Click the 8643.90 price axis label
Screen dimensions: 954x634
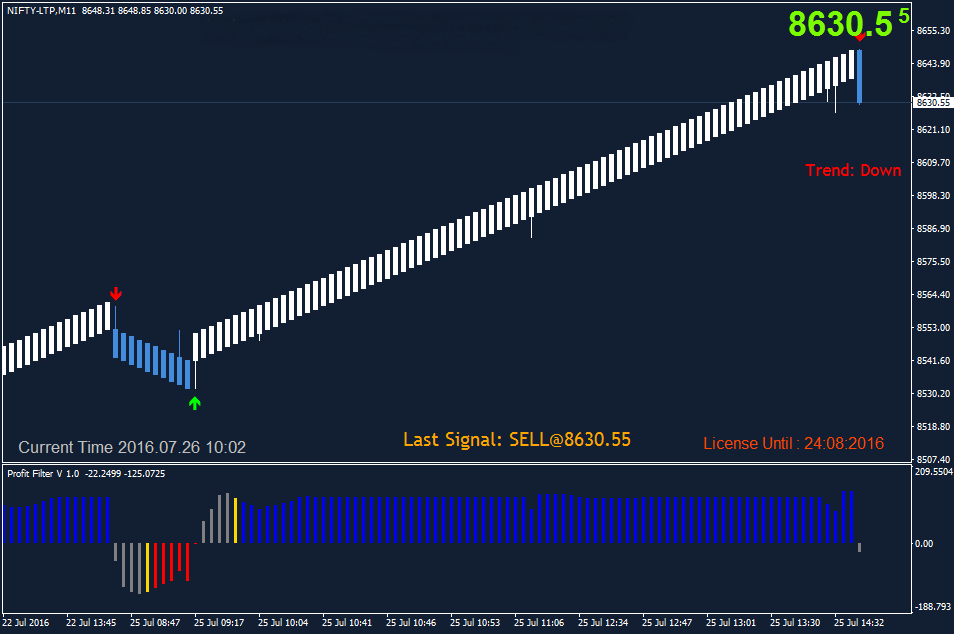(x=933, y=63)
